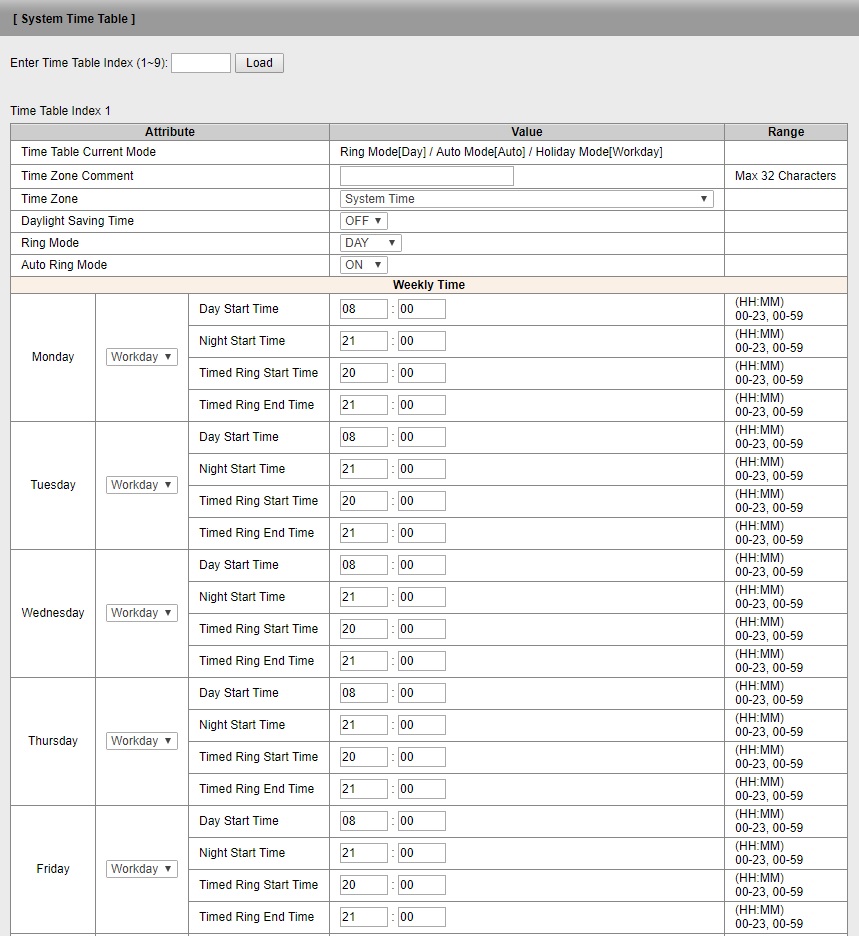
Task: Open Monday's Workday type dropdown
Action: (x=141, y=357)
